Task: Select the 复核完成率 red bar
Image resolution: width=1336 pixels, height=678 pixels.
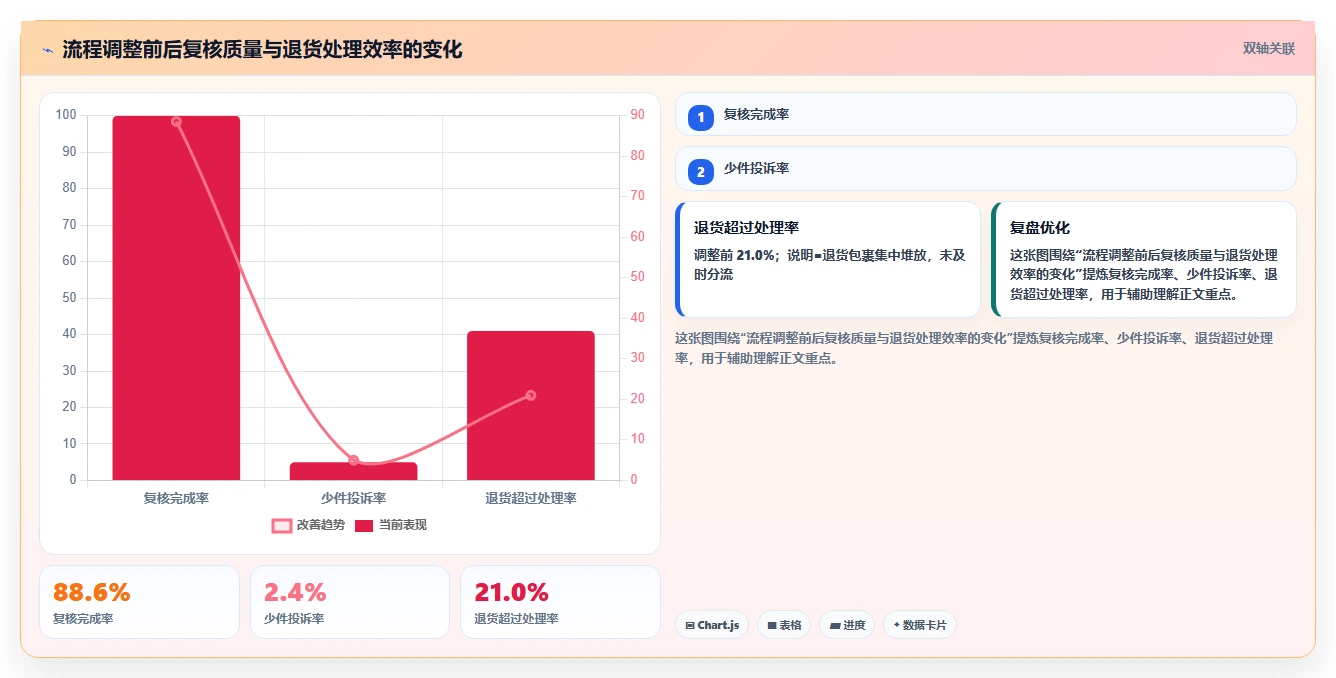Action: [176, 298]
